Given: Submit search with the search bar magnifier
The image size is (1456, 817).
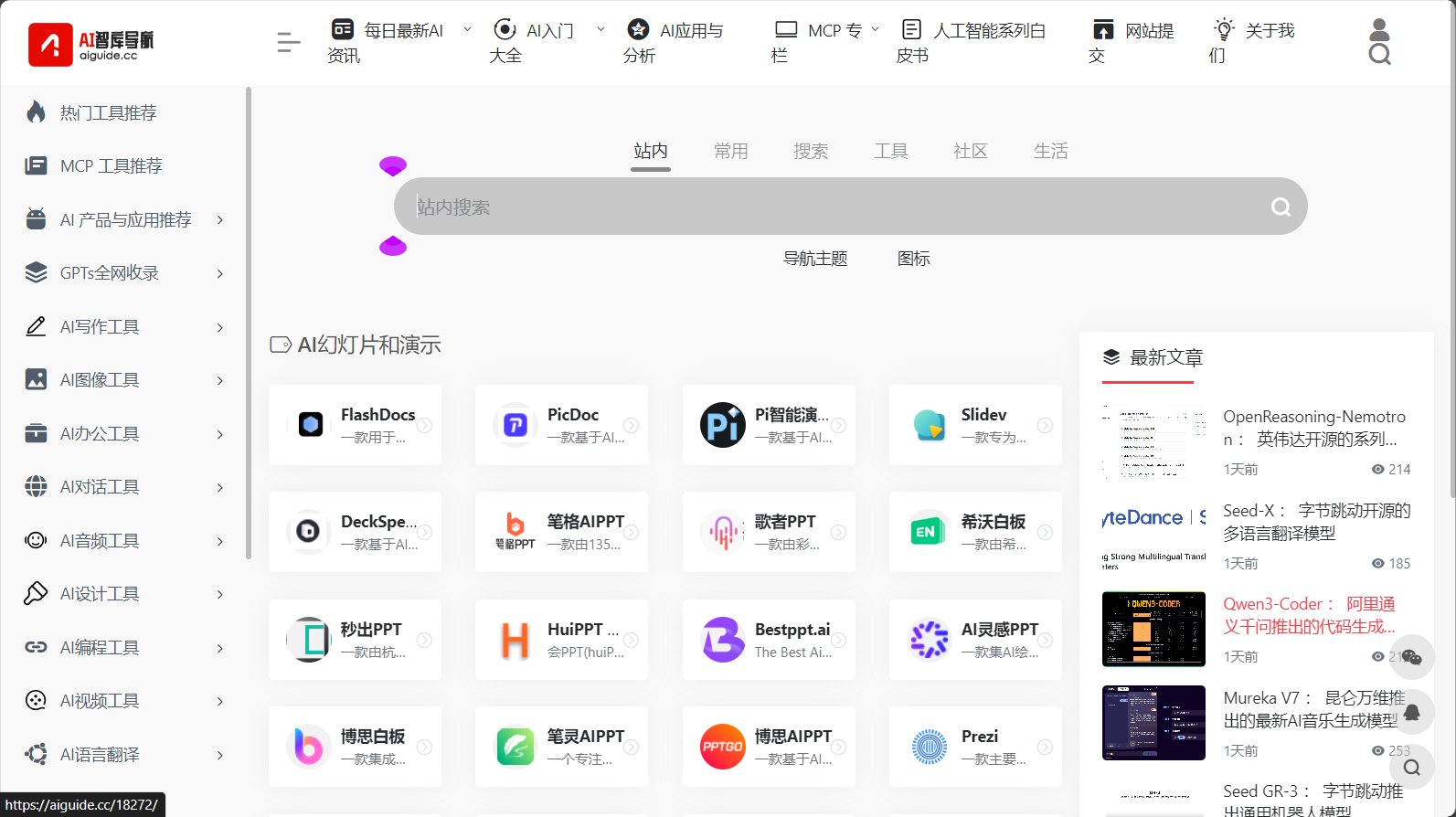Looking at the screenshot, I should tap(1281, 207).
